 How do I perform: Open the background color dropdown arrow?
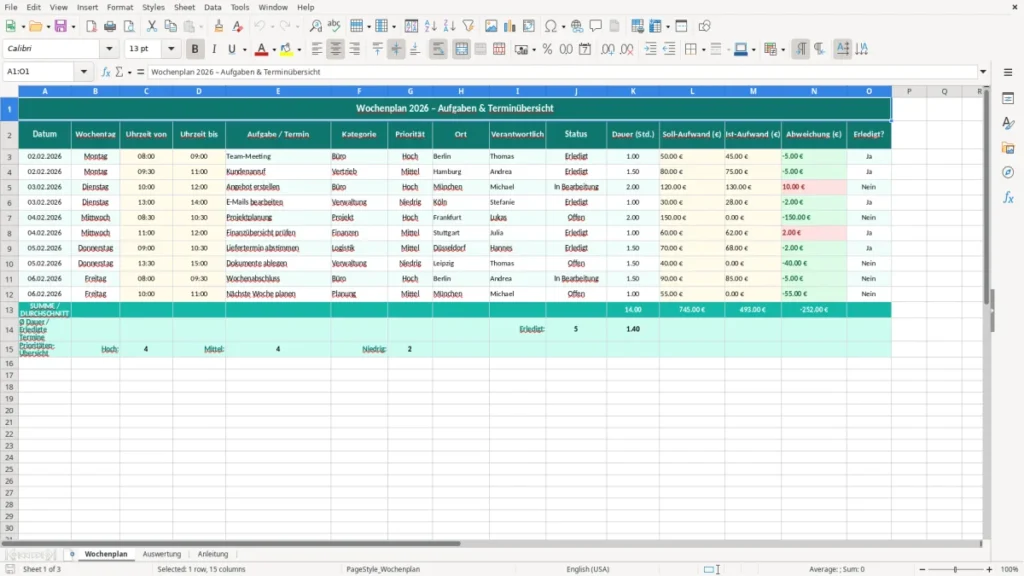[x=299, y=50]
